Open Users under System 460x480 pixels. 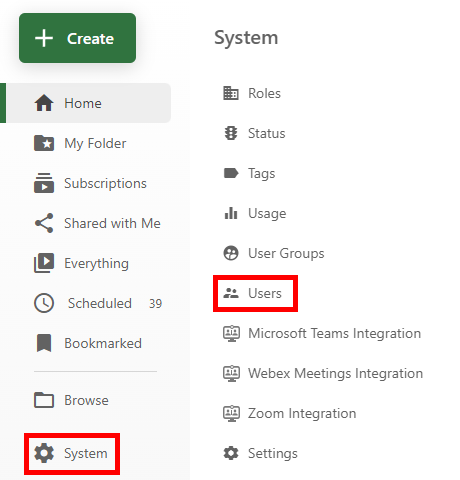pyautogui.click(x=265, y=293)
